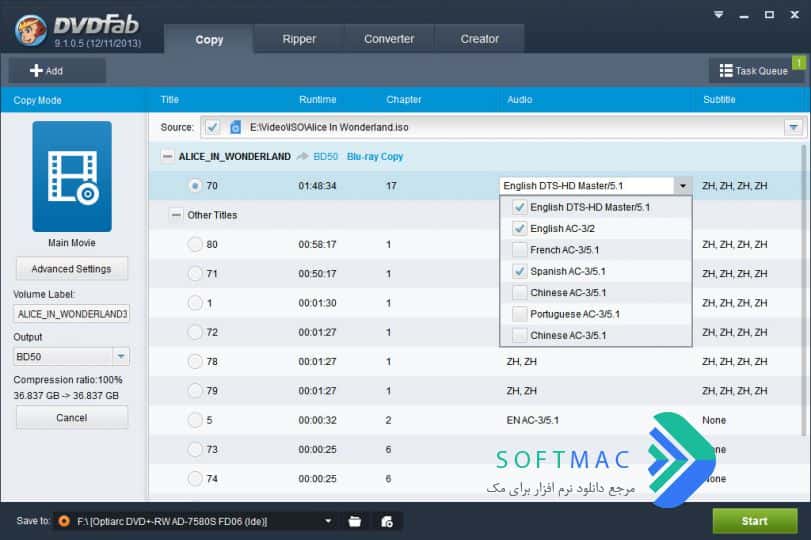Uncheck Spanish AC-3/5.1 audio track

(x=519, y=271)
